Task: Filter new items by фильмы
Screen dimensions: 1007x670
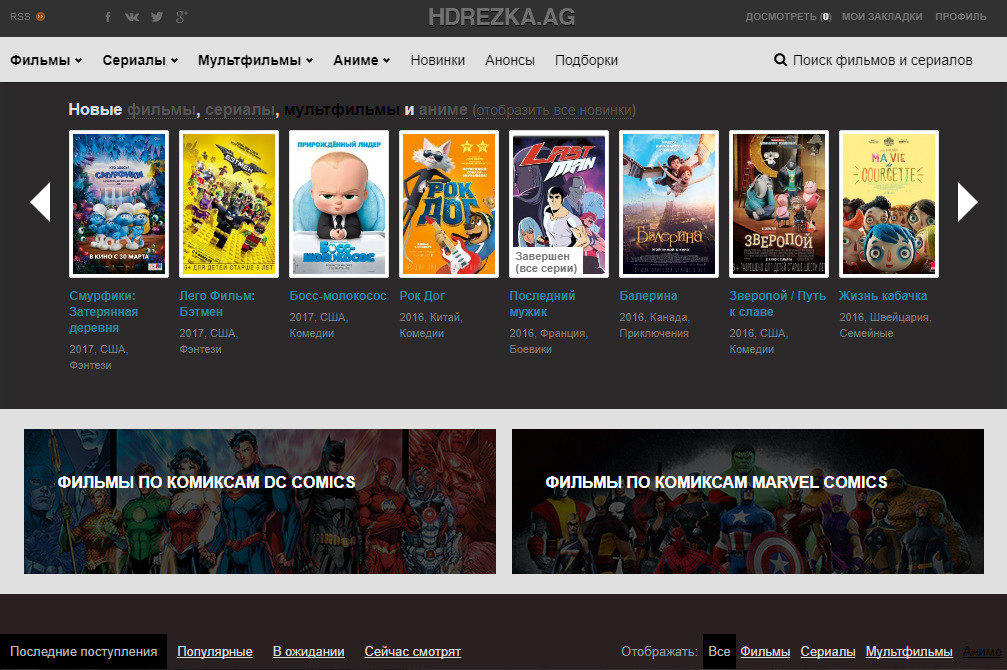Action: (161, 110)
